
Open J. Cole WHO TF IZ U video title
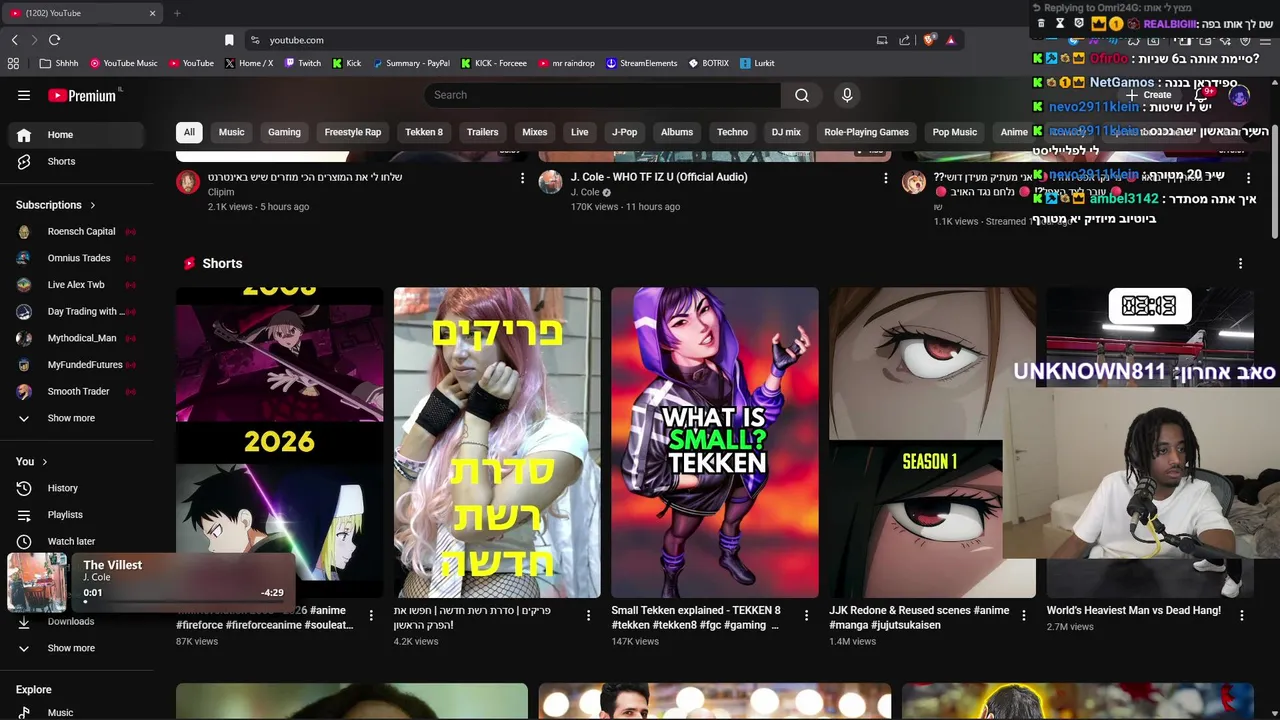(659, 177)
